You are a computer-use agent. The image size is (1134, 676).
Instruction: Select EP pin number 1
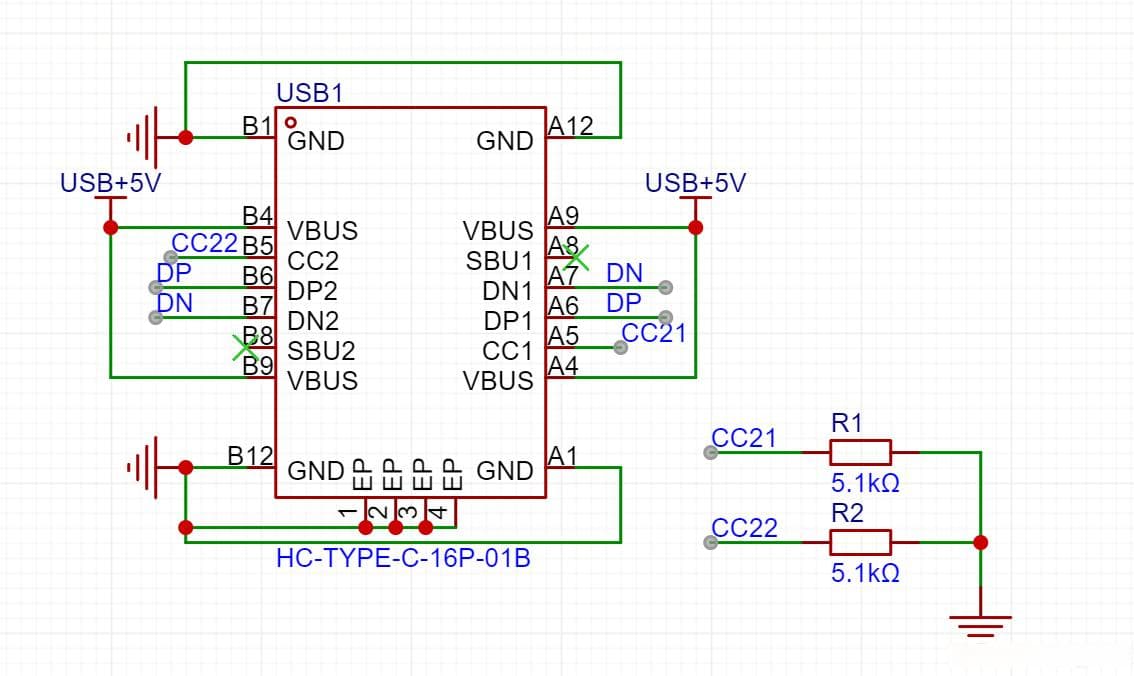tap(348, 512)
